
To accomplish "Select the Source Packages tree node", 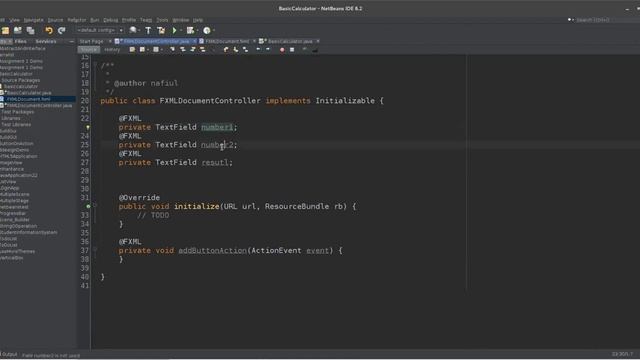I will (20, 80).
